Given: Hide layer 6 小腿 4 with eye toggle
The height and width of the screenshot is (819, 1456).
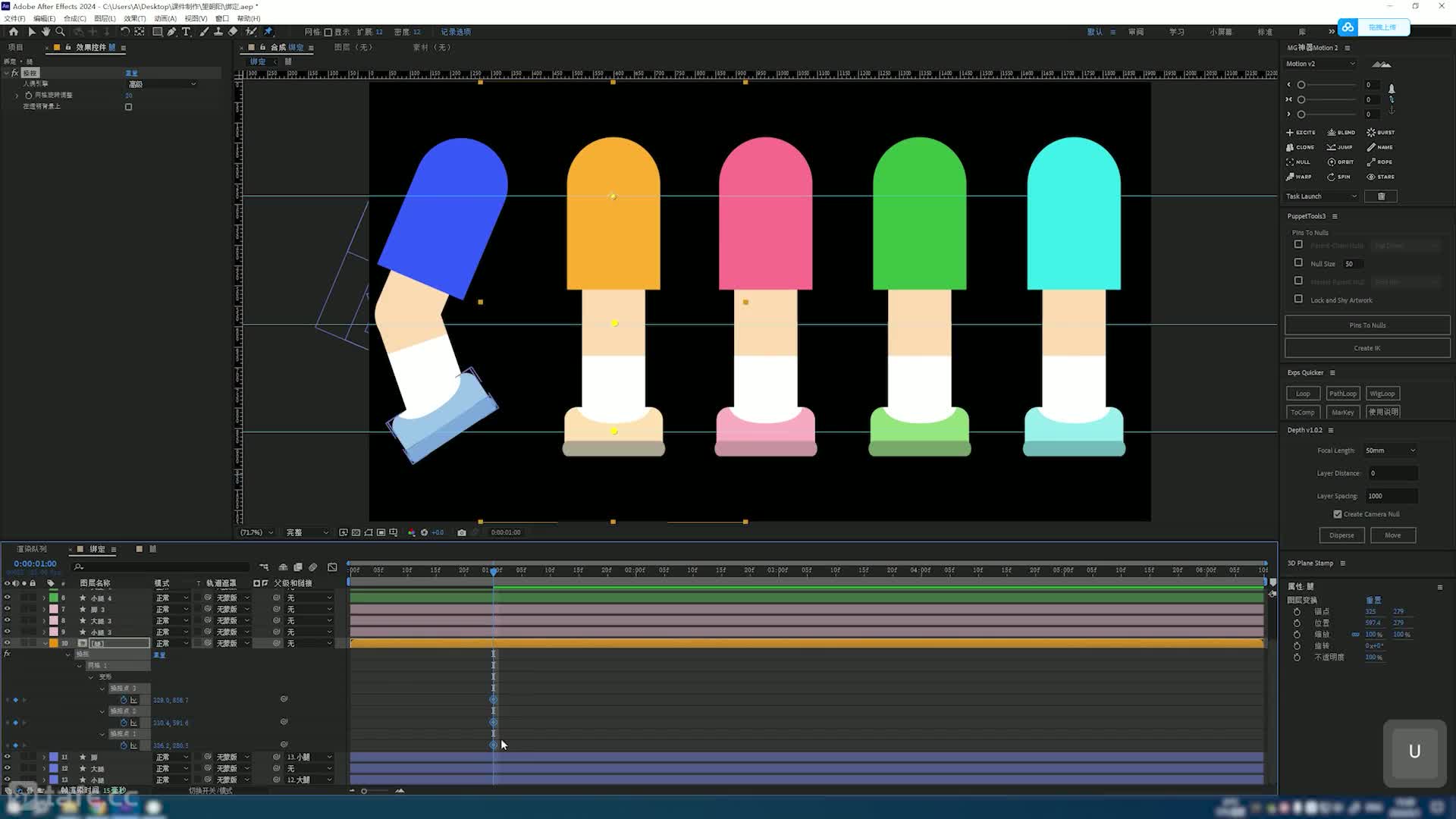Looking at the screenshot, I should (7, 598).
